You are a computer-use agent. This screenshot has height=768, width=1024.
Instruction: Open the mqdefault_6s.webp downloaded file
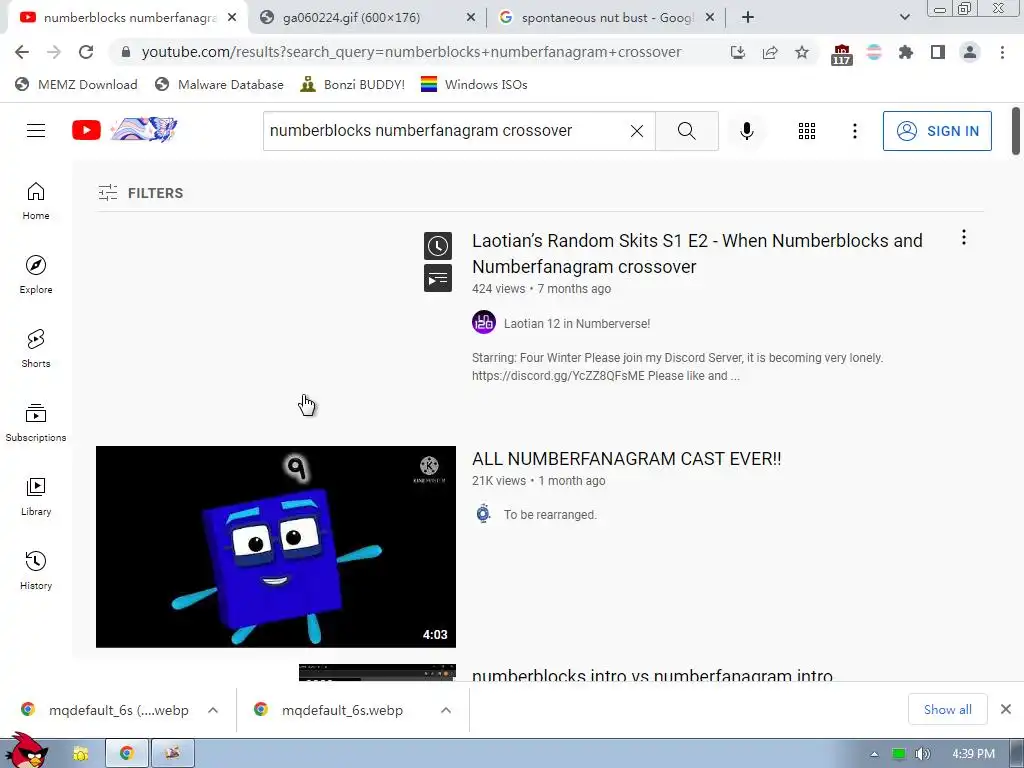pos(341,710)
